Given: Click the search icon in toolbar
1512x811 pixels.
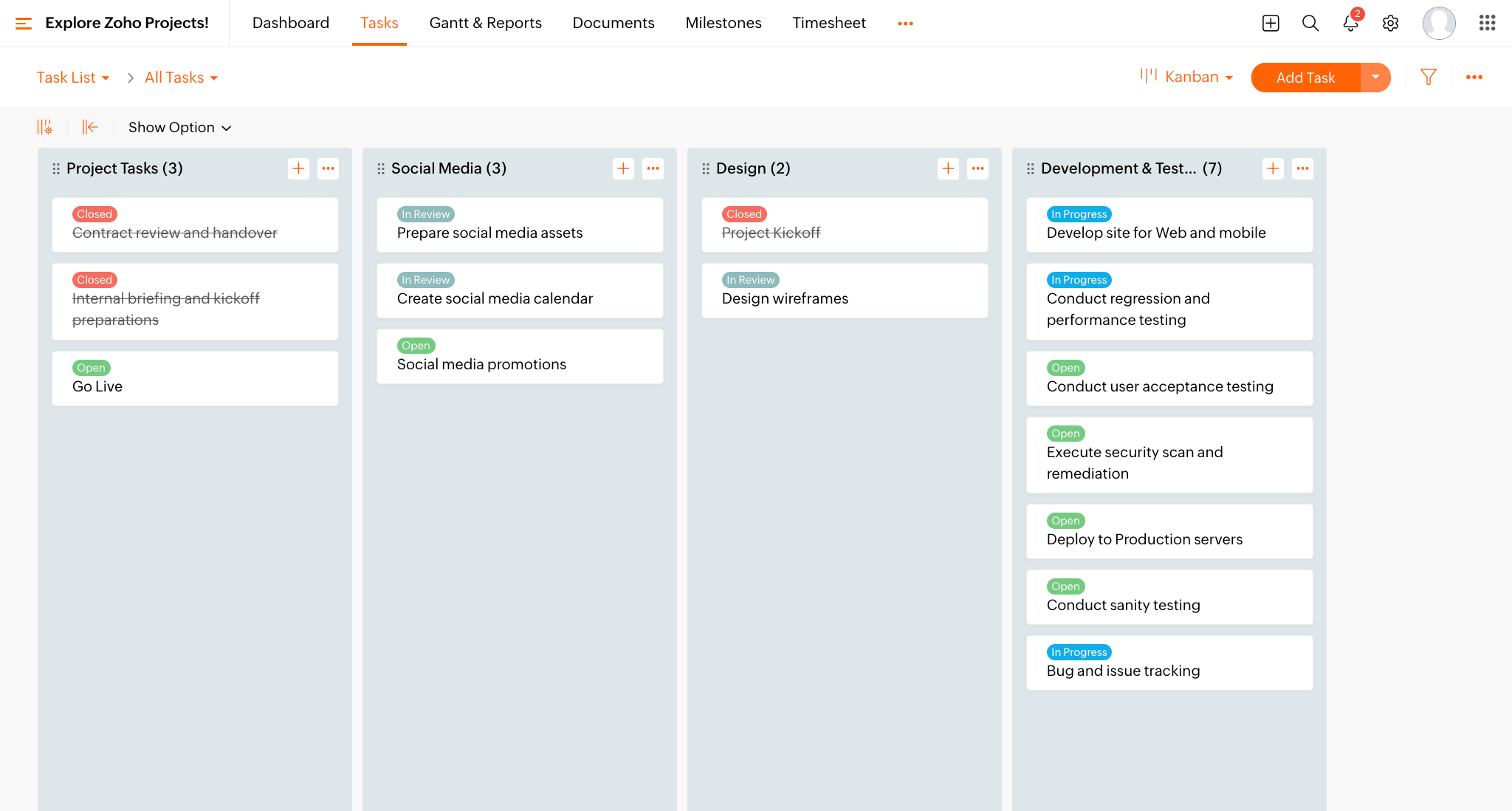Looking at the screenshot, I should point(1310,22).
